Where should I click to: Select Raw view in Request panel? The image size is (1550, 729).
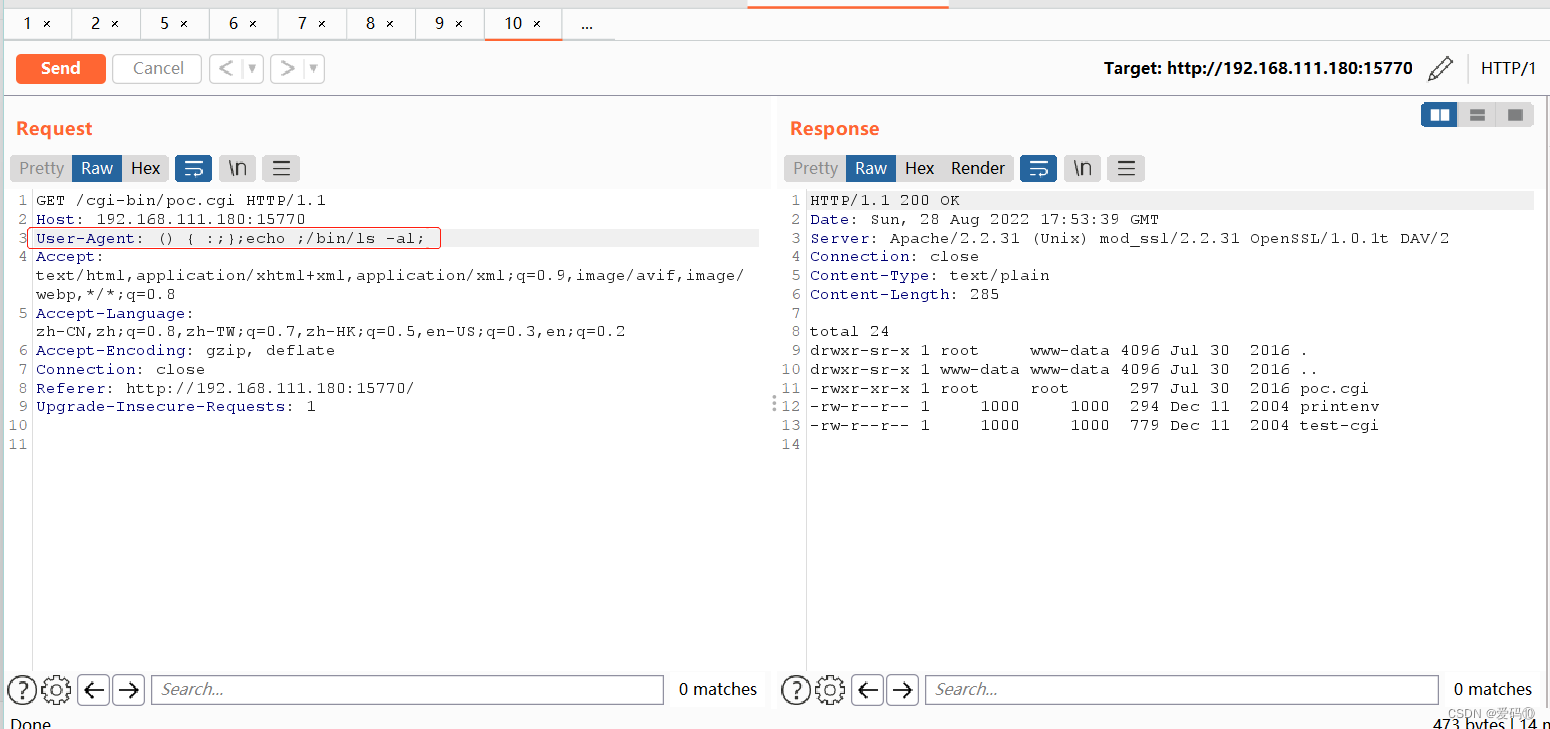click(97, 168)
